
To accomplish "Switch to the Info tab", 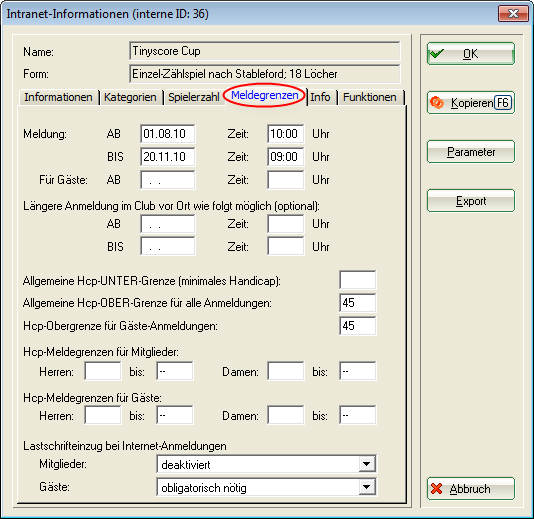I will pyautogui.click(x=320, y=97).
